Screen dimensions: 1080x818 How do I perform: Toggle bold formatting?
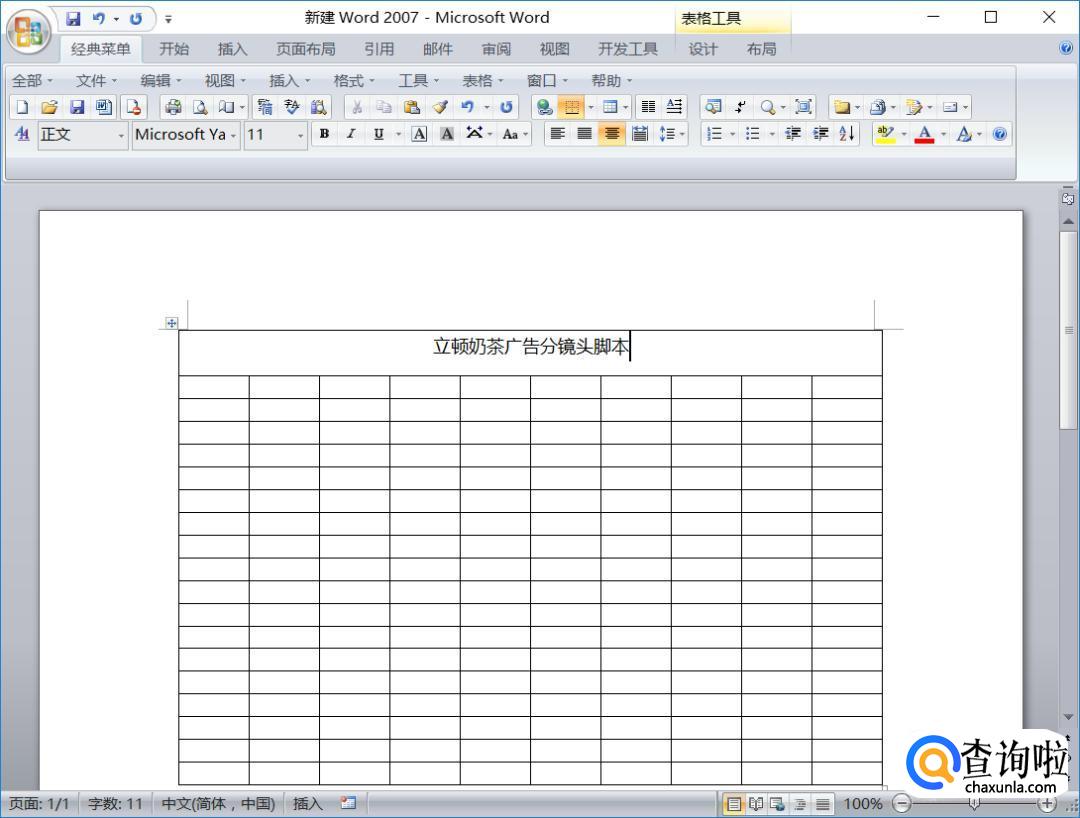324,134
